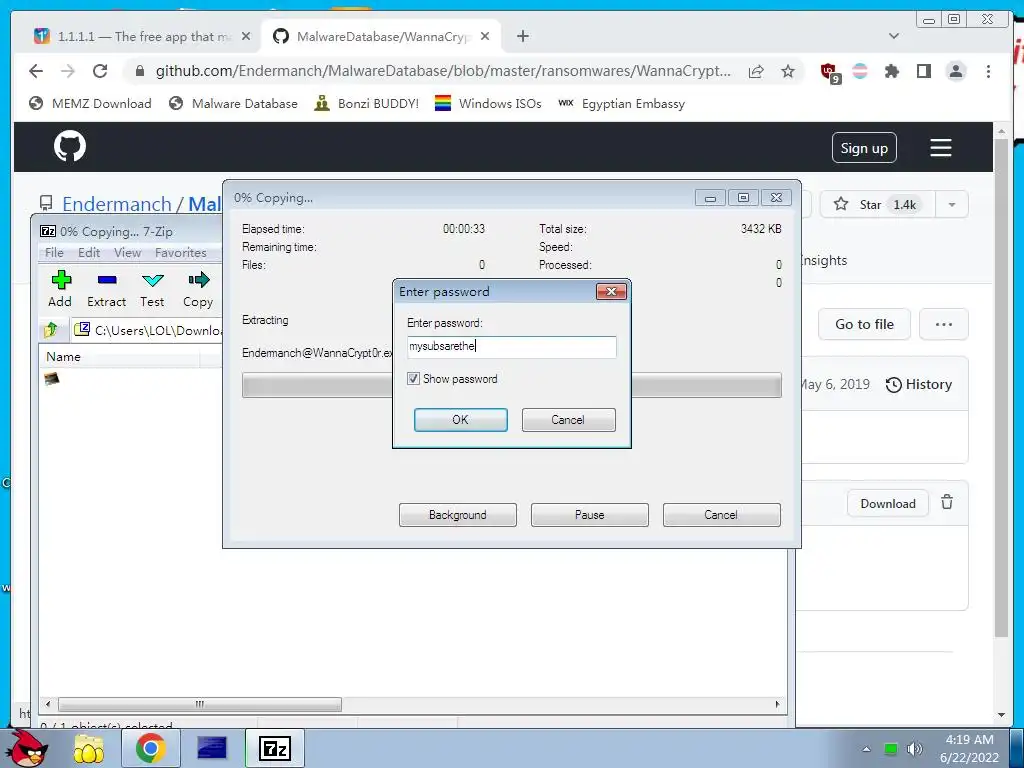Click the GitHub octocat logo
The height and width of the screenshot is (768, 1024).
(70, 146)
